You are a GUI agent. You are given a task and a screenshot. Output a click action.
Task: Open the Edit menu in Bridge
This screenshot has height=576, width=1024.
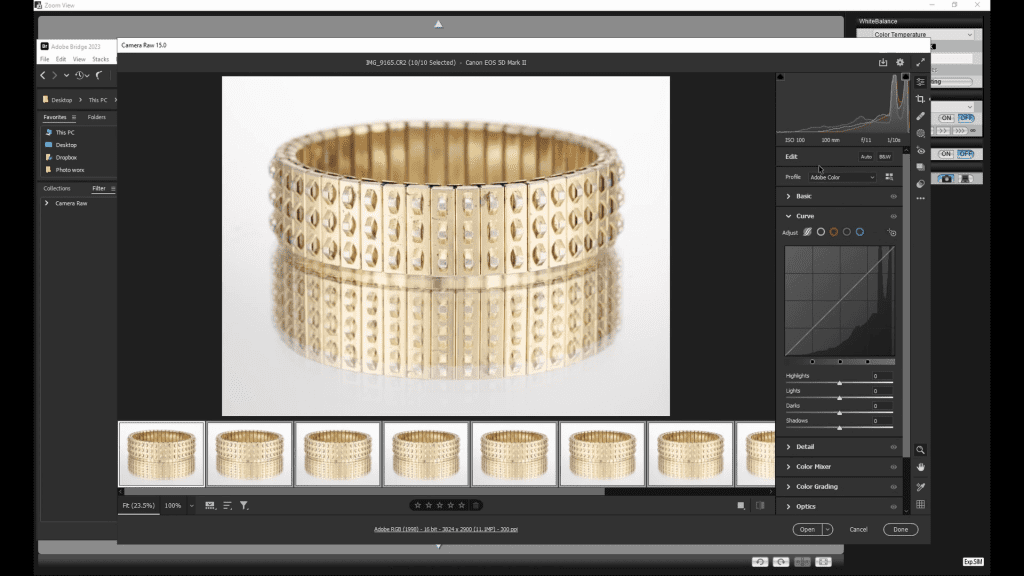(61, 59)
